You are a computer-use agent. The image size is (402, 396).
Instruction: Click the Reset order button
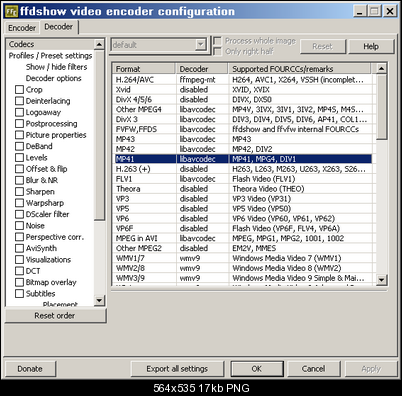(55, 315)
